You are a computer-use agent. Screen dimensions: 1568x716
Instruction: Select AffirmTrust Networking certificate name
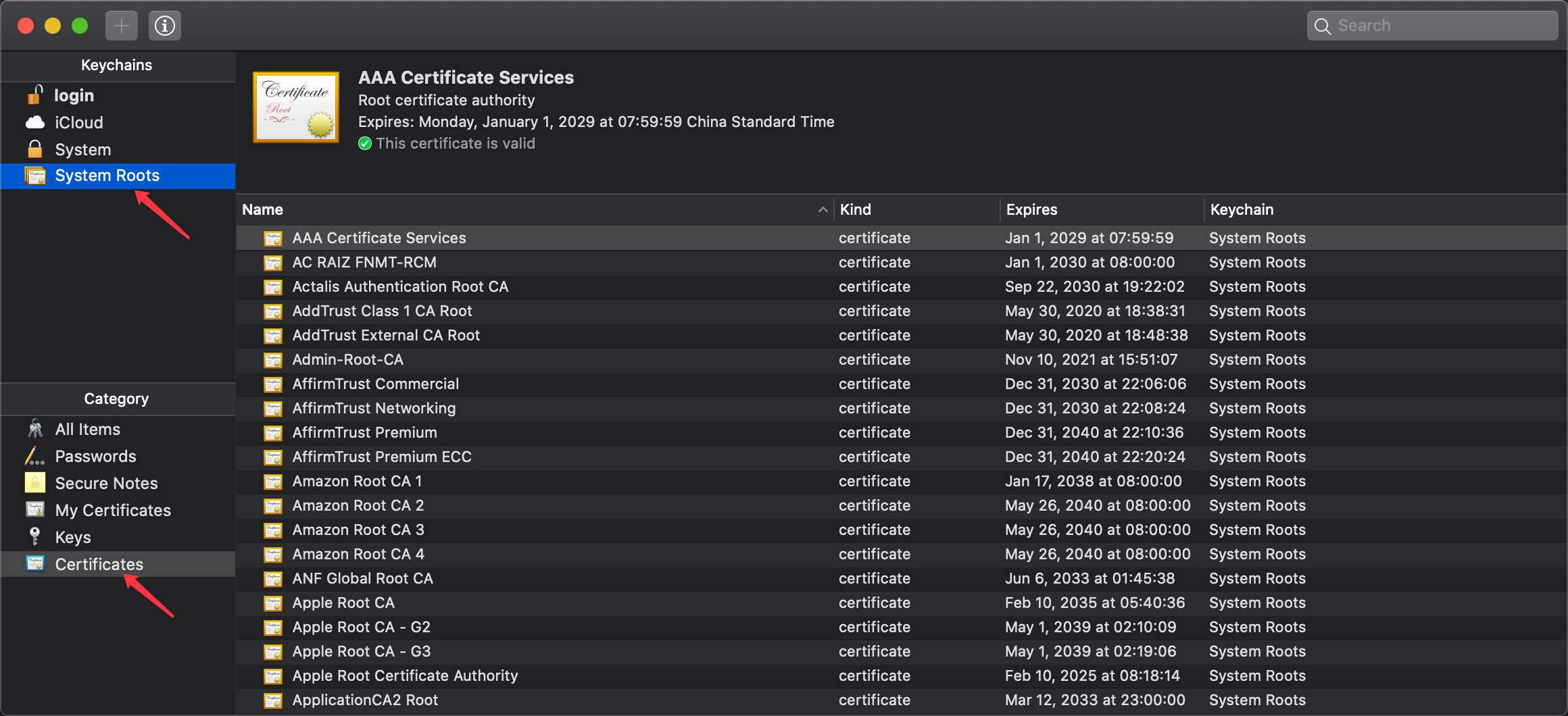[374, 408]
